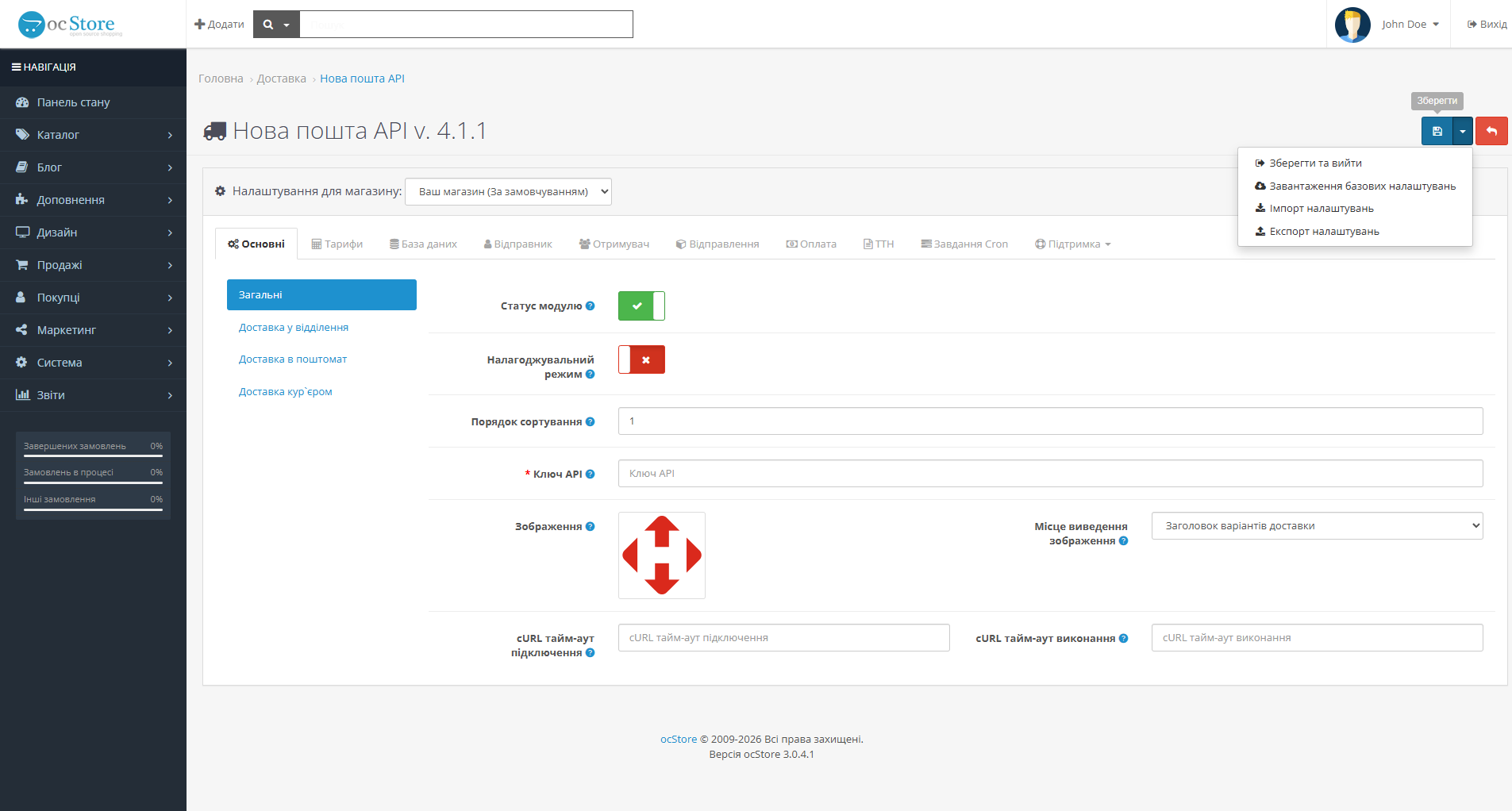Click the help icon beside Порядок сортування
Screen dimensions: 1512x811
tap(590, 421)
